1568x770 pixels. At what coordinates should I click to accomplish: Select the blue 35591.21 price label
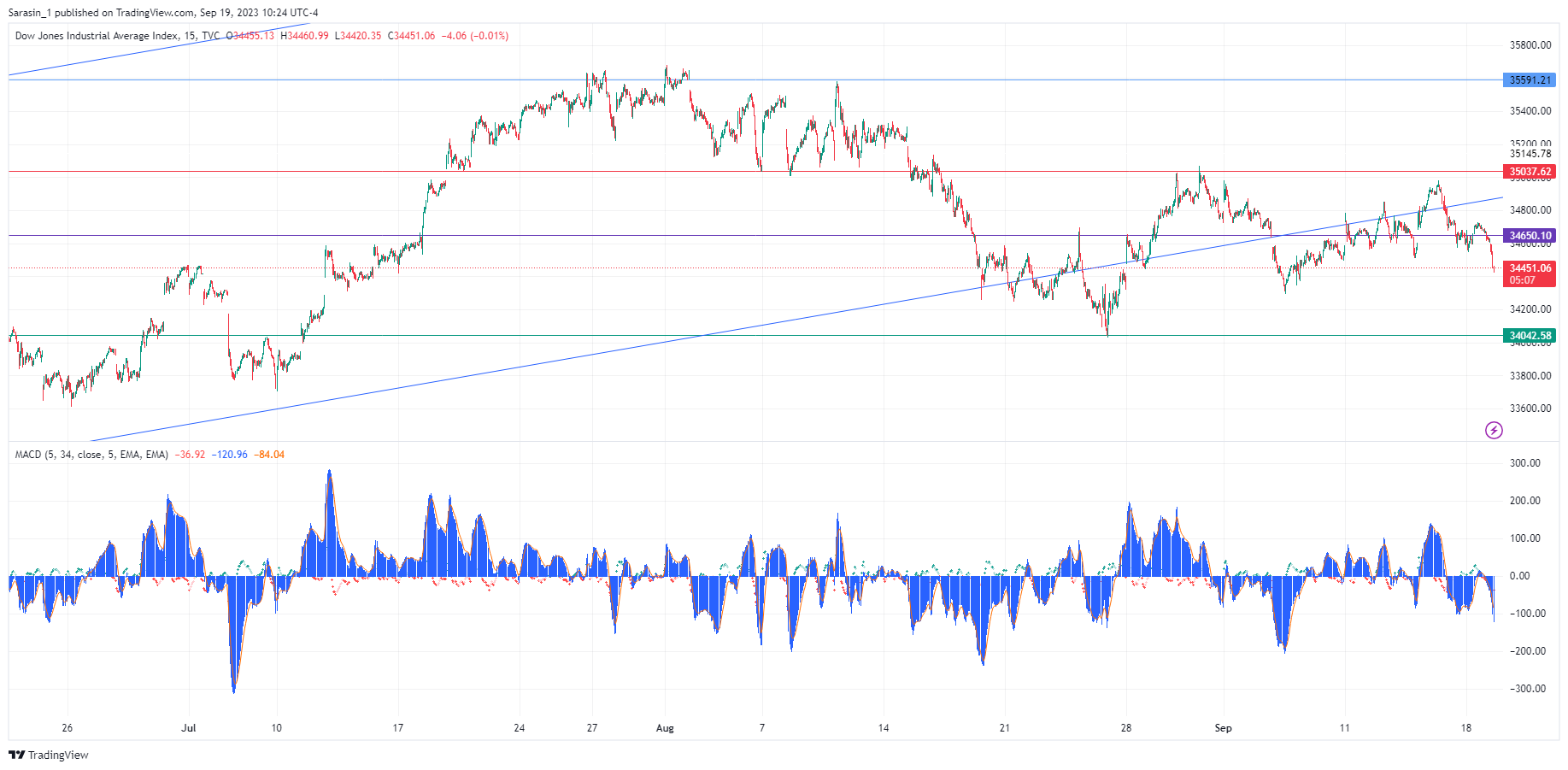coord(1530,80)
